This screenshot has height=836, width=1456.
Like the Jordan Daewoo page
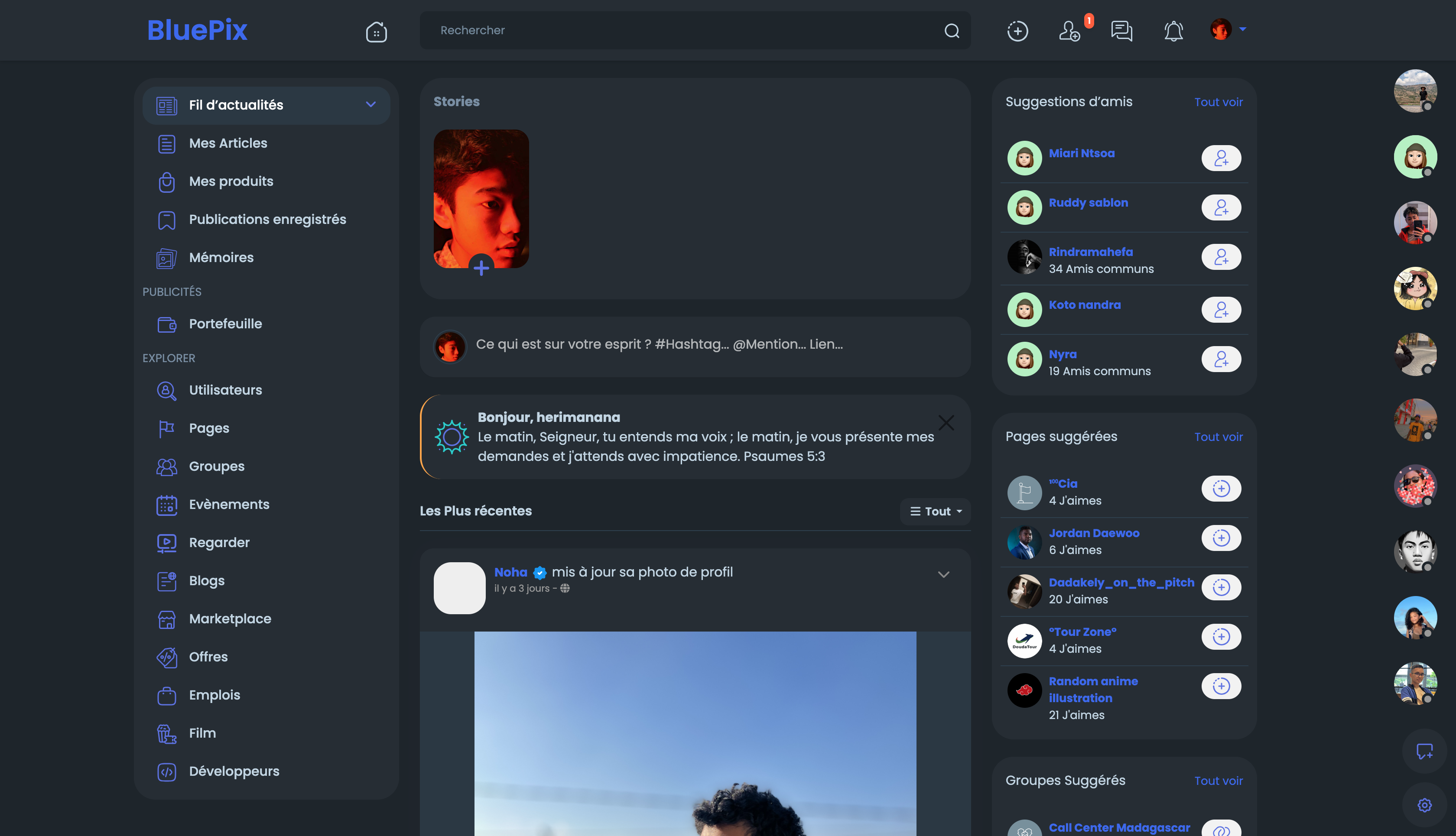tap(1221, 538)
